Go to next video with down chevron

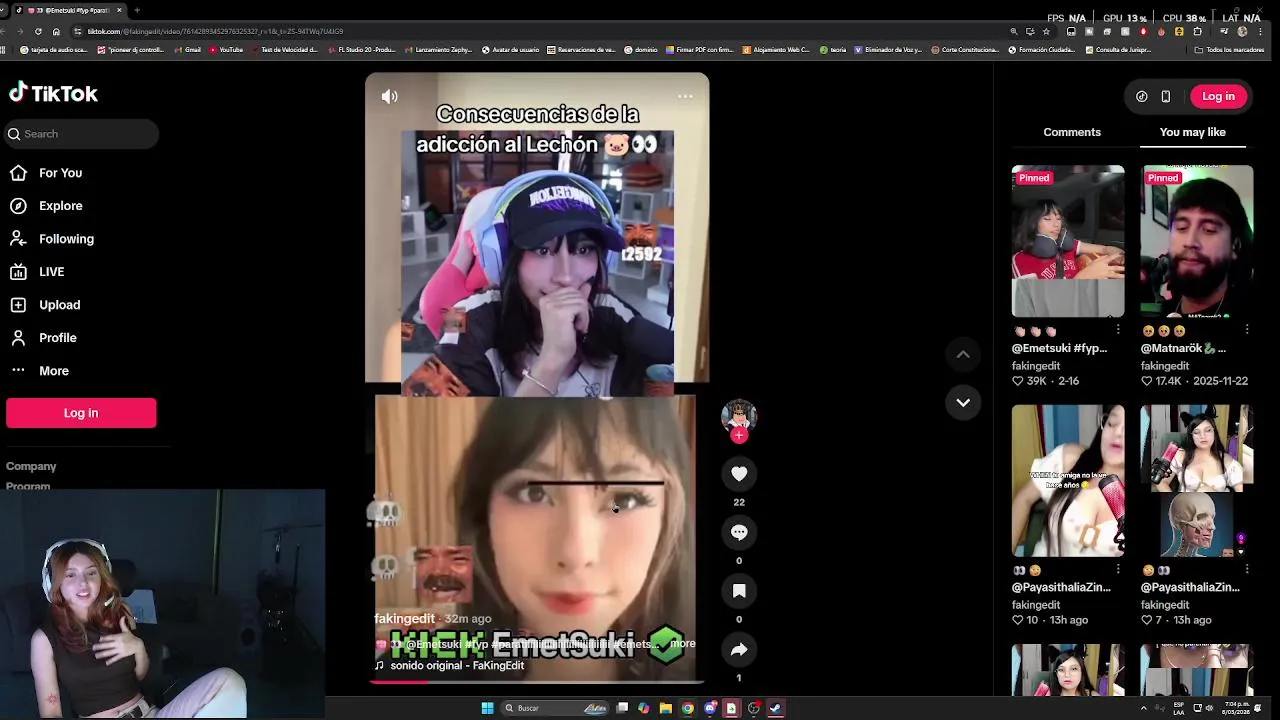[x=963, y=402]
